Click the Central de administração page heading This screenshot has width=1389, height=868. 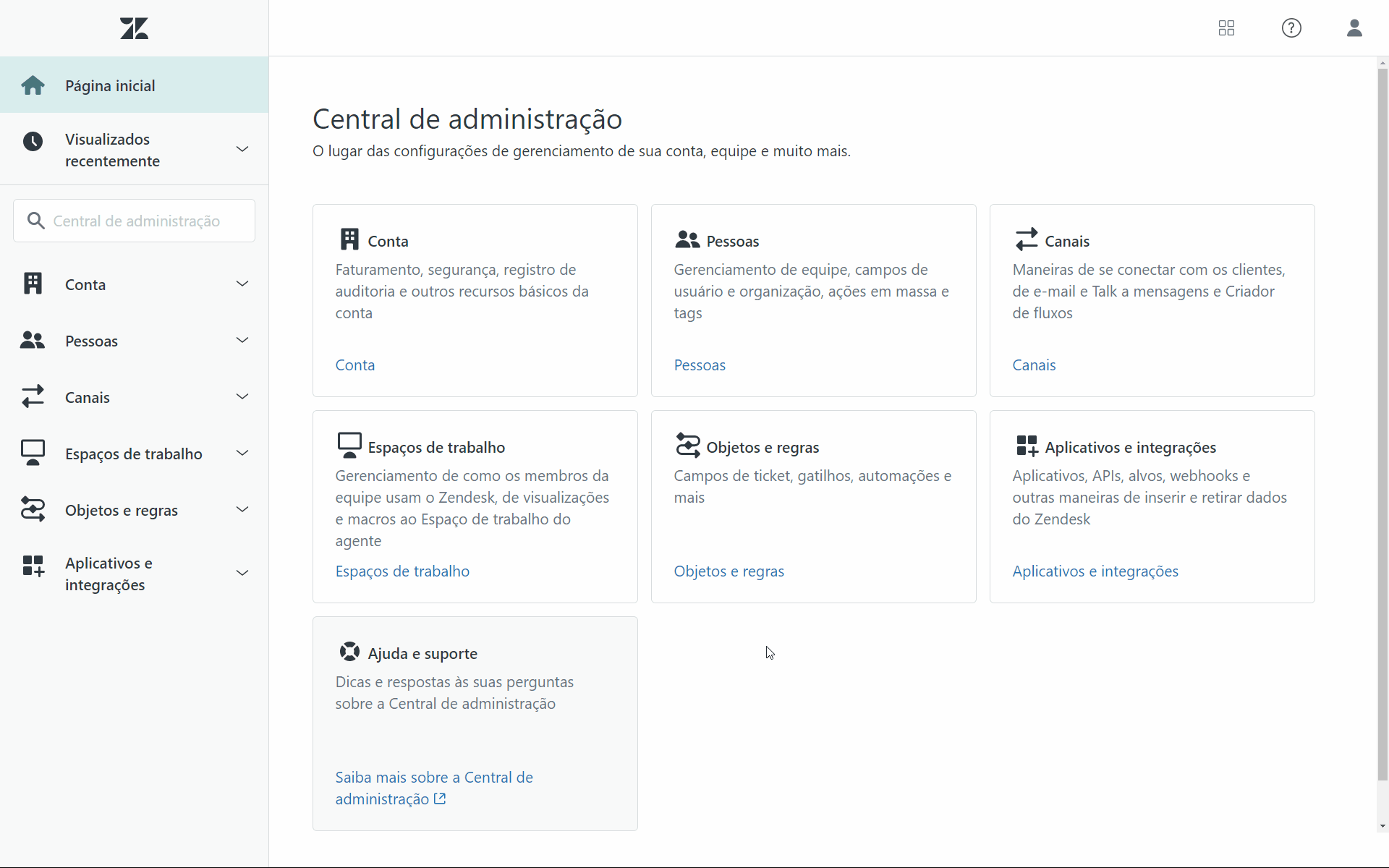[x=467, y=119]
